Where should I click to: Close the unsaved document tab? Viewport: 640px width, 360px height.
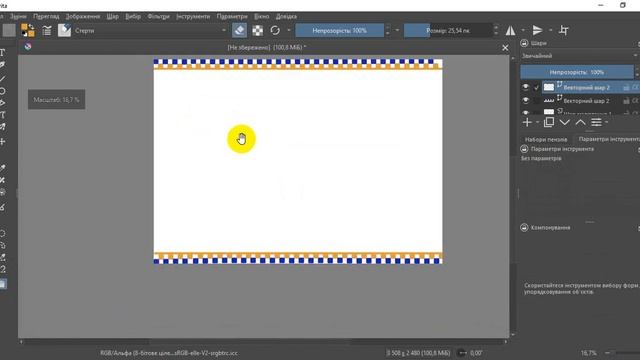[x=505, y=48]
